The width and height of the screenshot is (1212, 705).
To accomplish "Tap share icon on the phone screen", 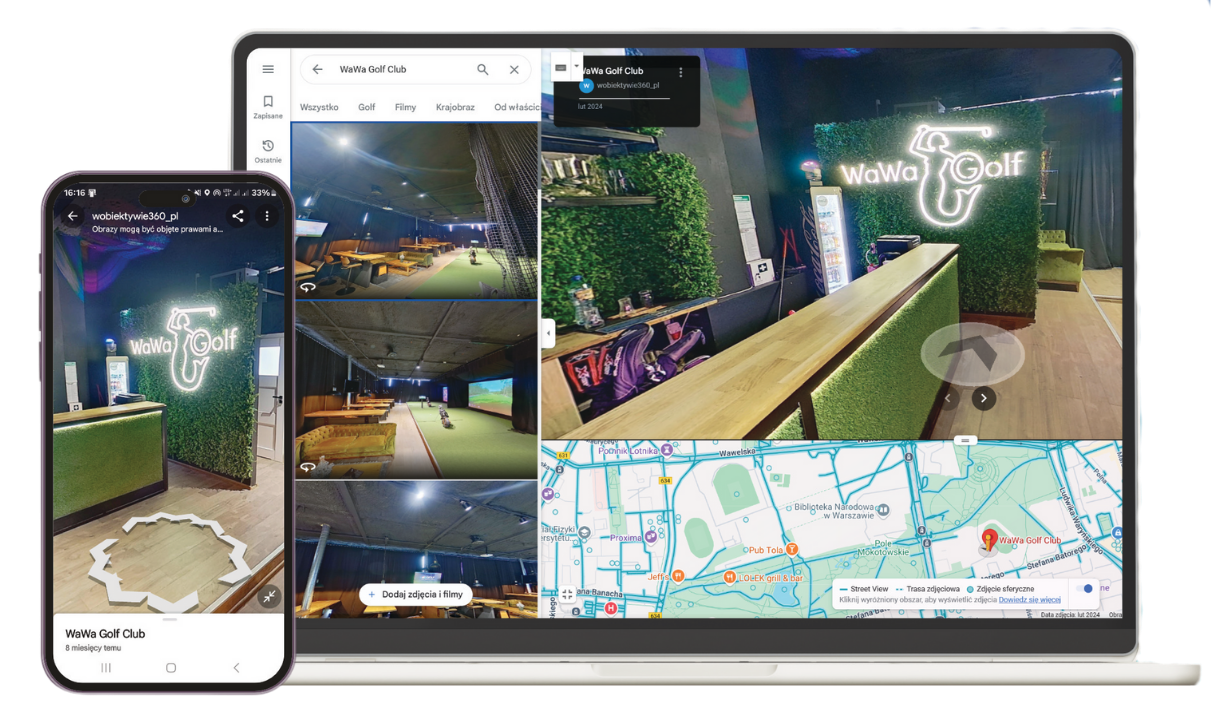I will pos(238,216).
